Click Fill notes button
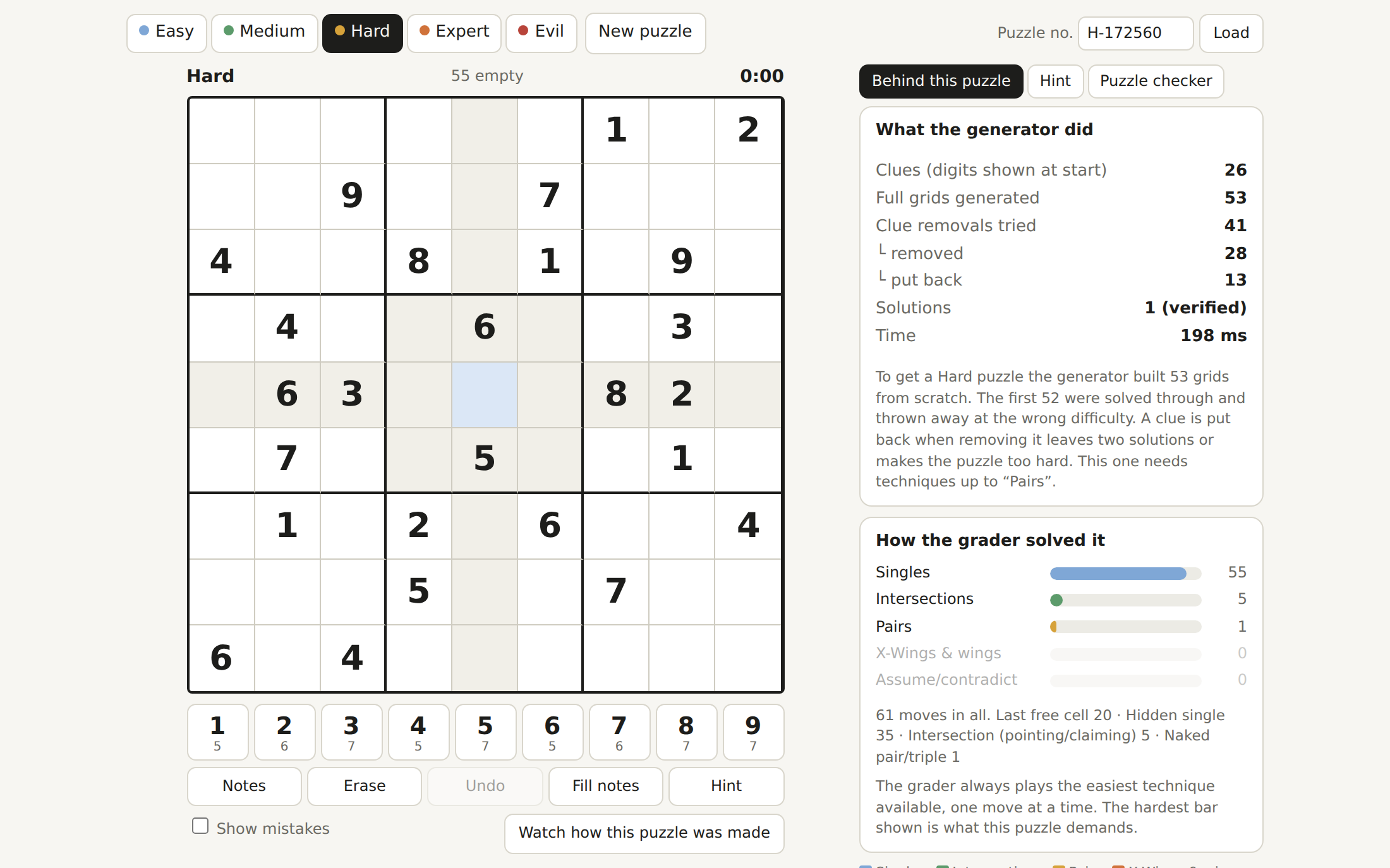This screenshot has height=868, width=1390. (x=605, y=786)
